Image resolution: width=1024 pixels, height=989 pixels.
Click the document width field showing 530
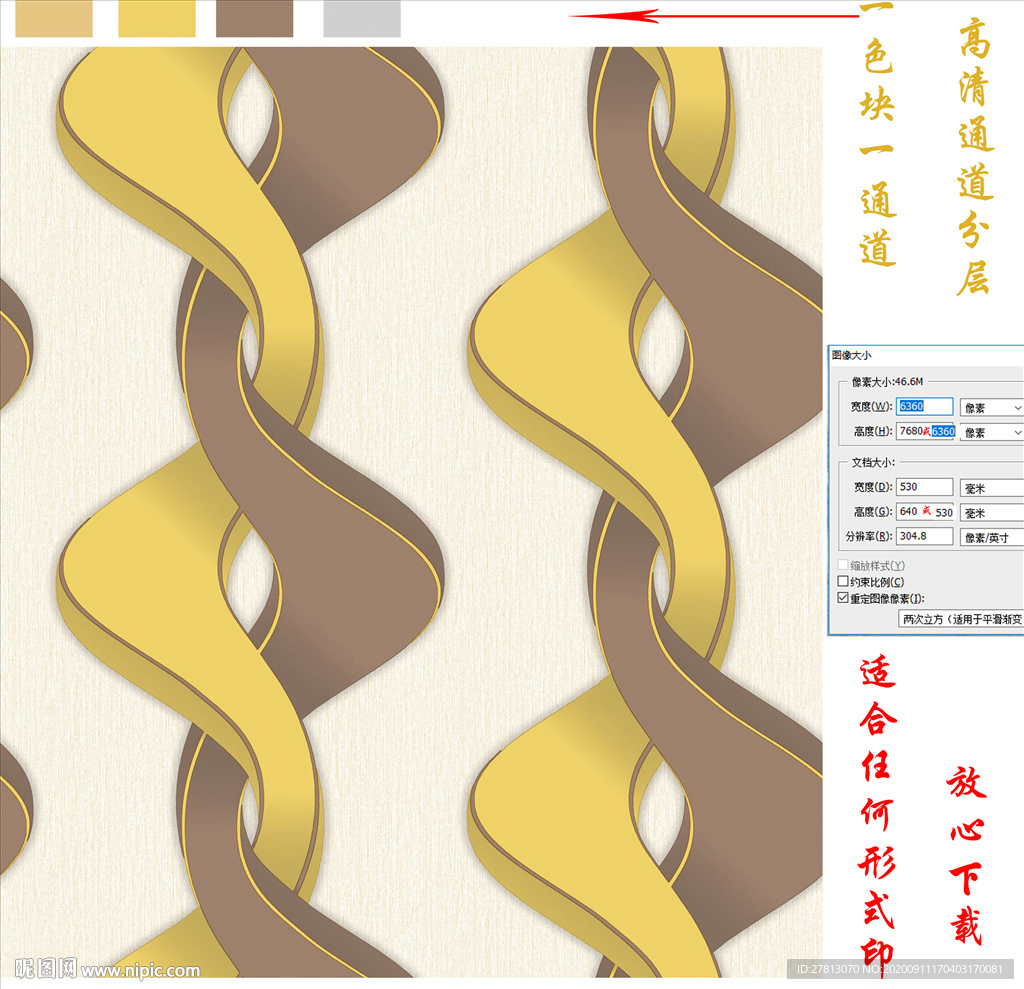coord(924,487)
